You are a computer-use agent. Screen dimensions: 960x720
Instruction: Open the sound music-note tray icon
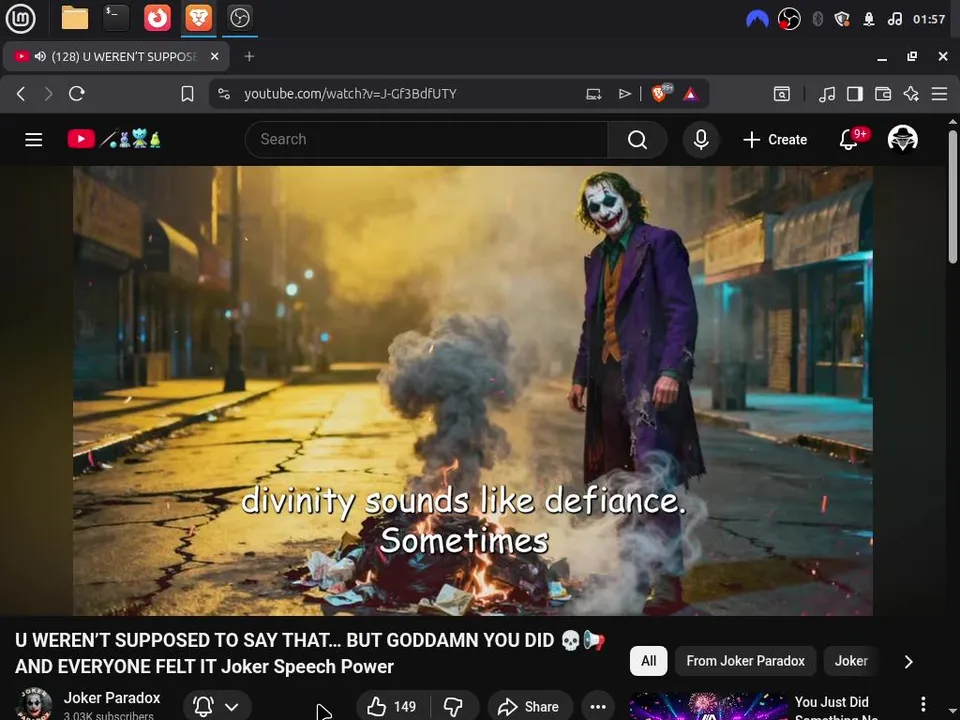coord(894,19)
